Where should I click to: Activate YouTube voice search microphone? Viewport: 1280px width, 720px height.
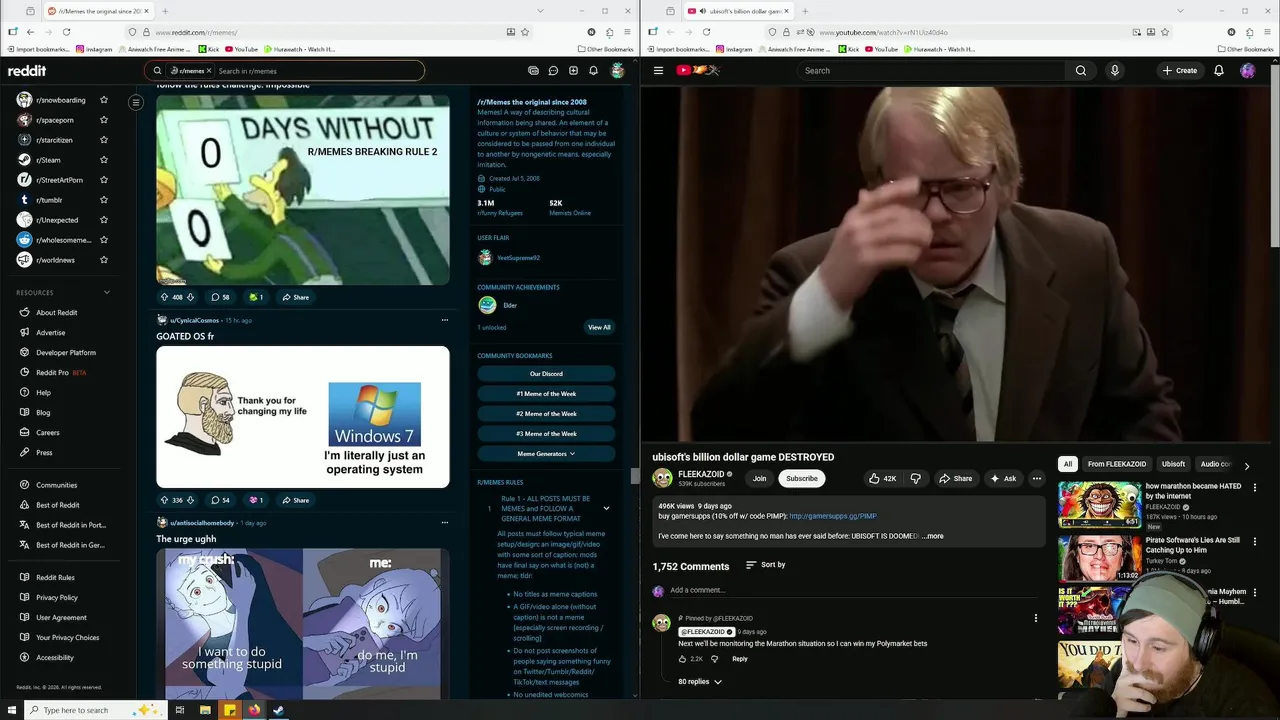(x=1114, y=70)
